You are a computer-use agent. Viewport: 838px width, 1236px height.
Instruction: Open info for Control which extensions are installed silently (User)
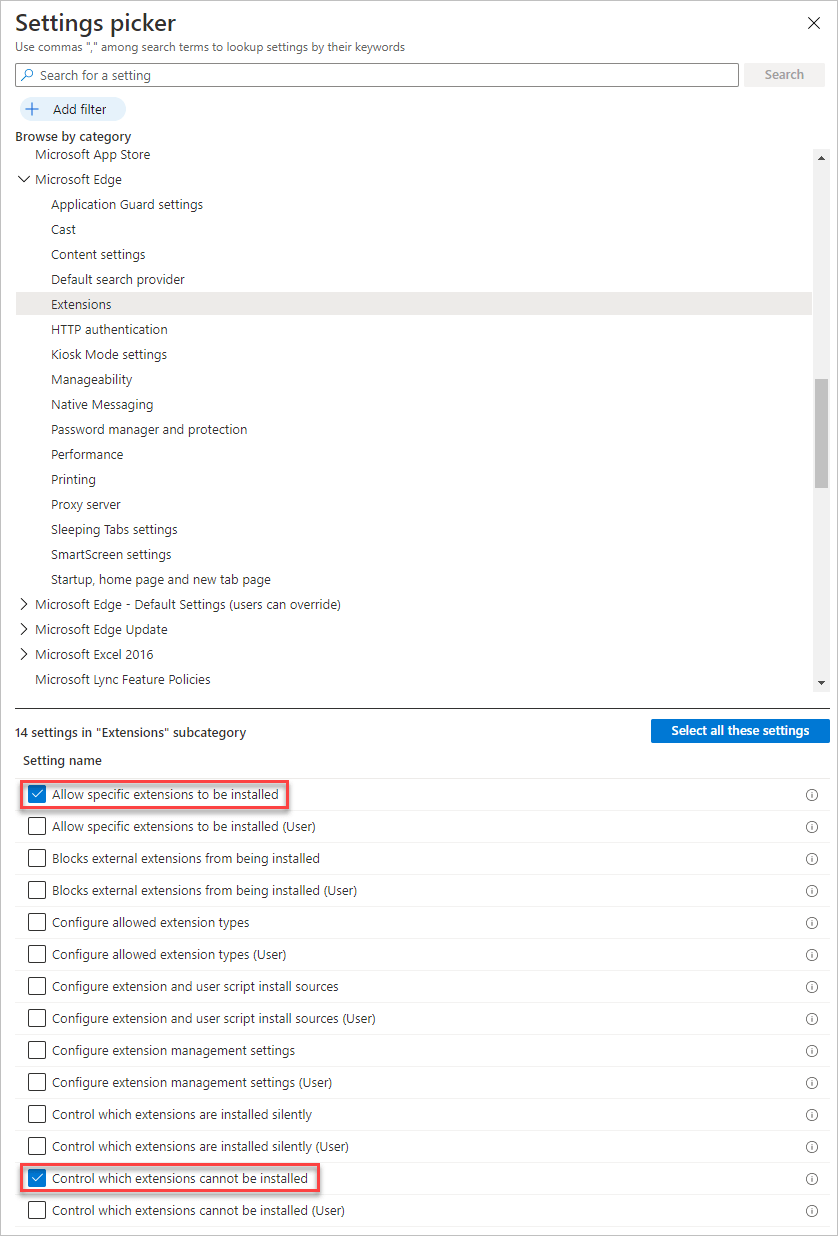(812, 1147)
